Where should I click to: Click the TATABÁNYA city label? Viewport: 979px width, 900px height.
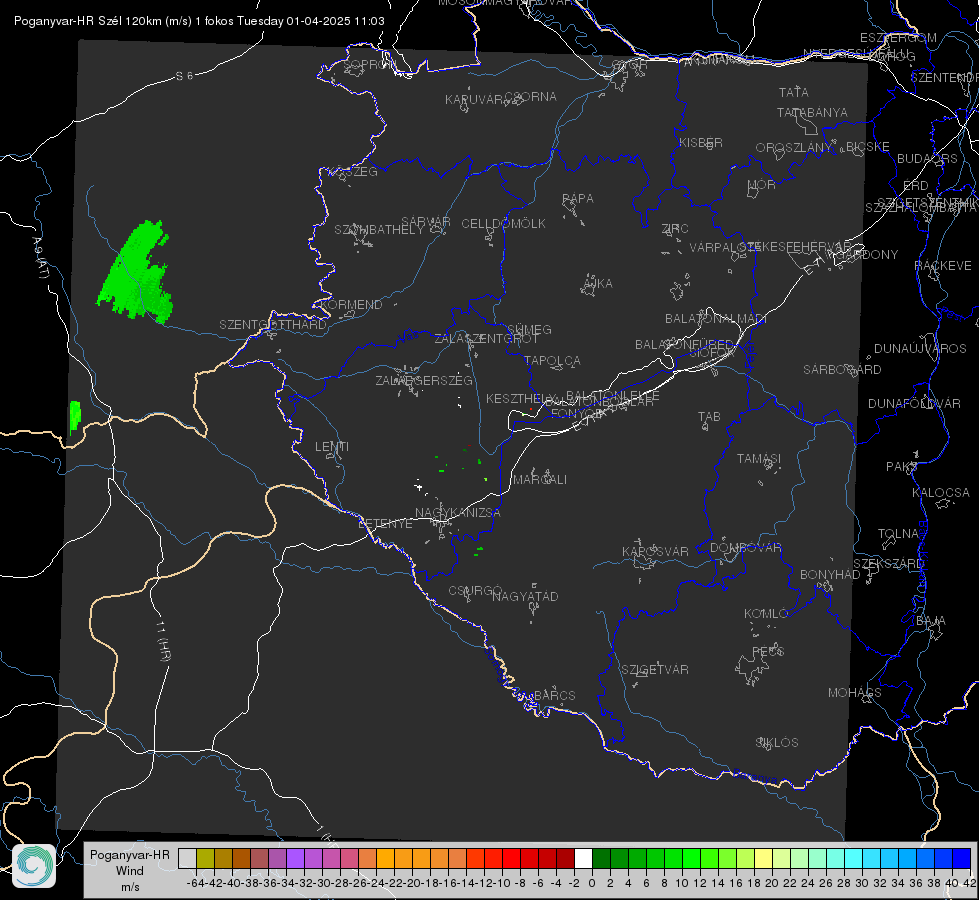[812, 113]
